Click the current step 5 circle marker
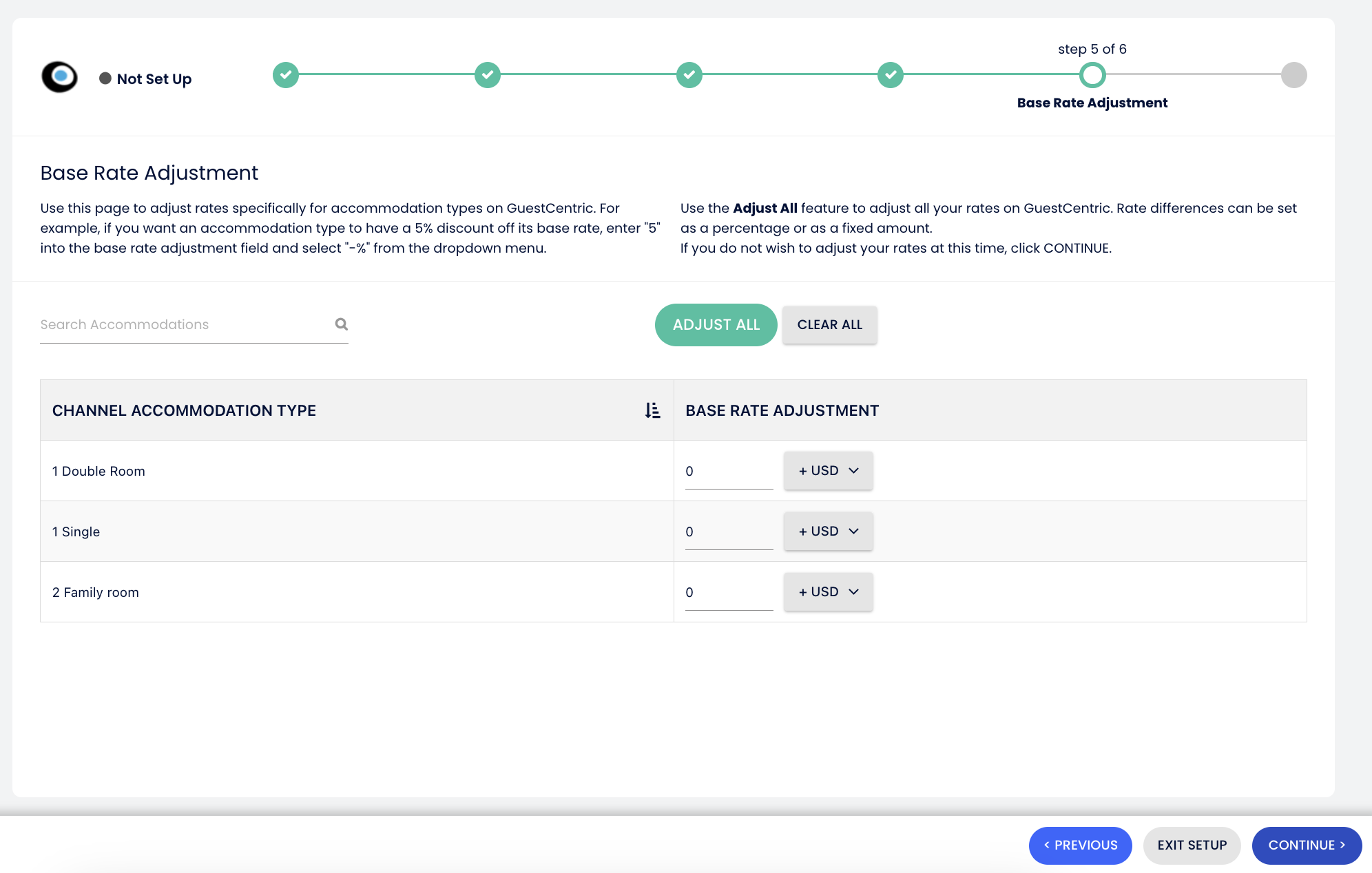The width and height of the screenshot is (1372, 873). [x=1092, y=75]
